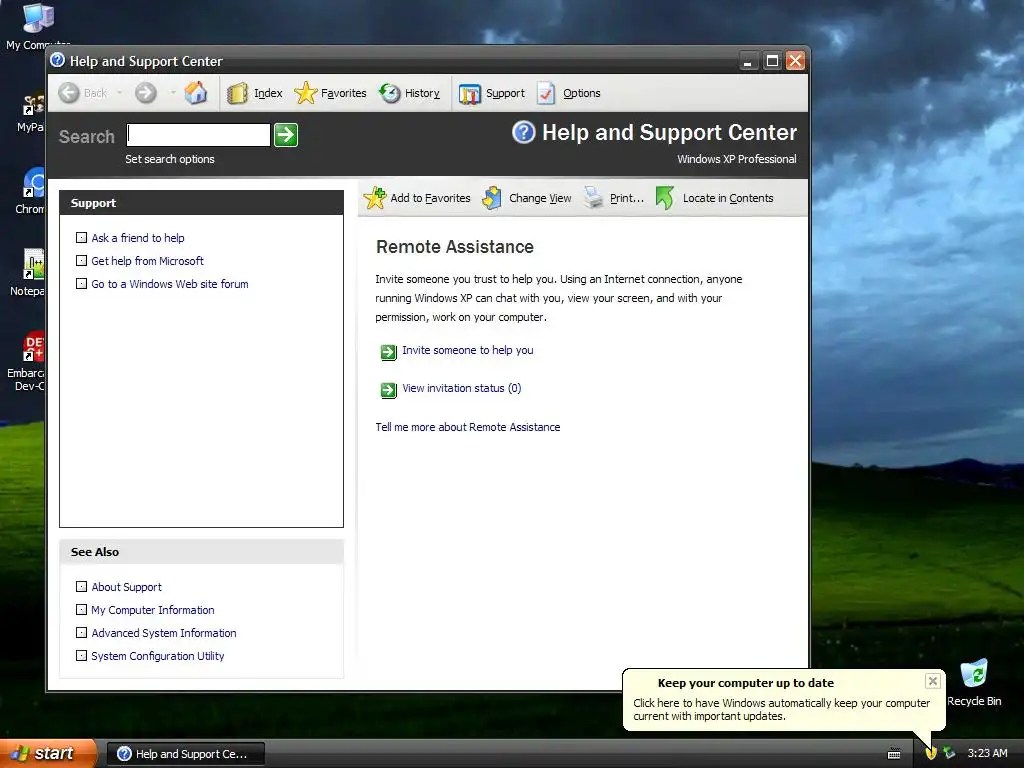Select the Notepad++ desktop shortcut
This screenshot has width=1024, height=768.
coord(29,272)
